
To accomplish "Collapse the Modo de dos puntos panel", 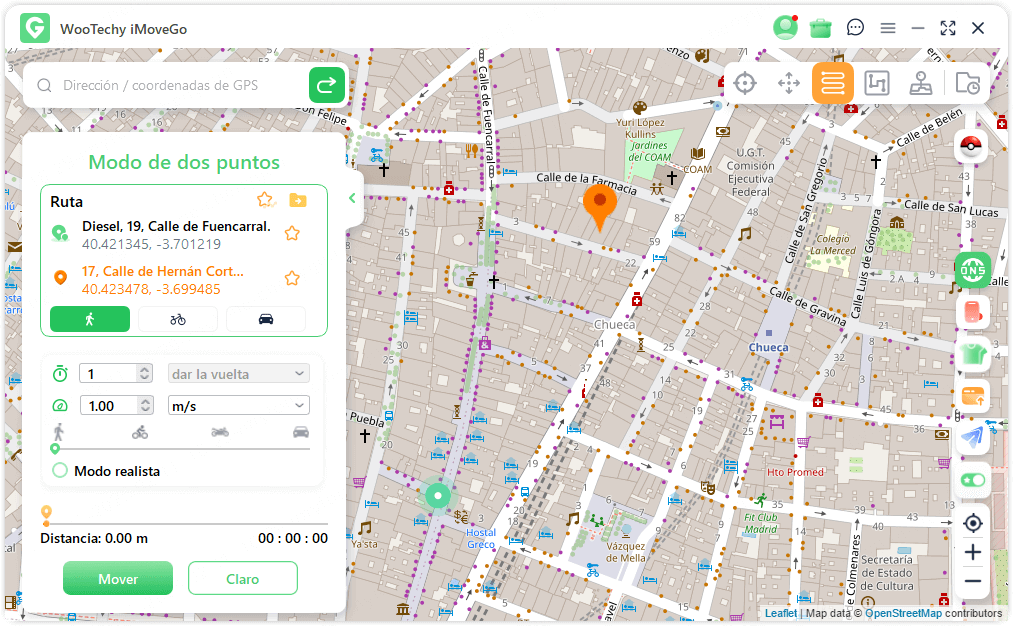I will coord(351,197).
